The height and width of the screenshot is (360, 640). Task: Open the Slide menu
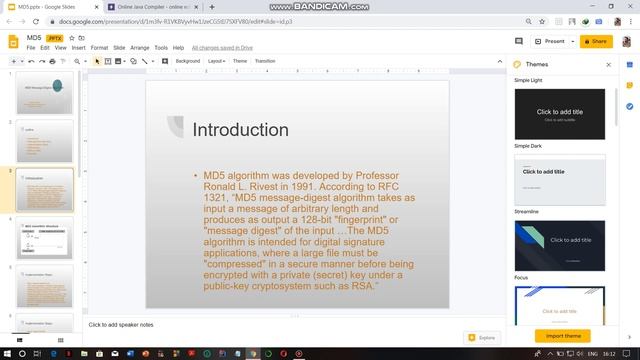(119, 48)
